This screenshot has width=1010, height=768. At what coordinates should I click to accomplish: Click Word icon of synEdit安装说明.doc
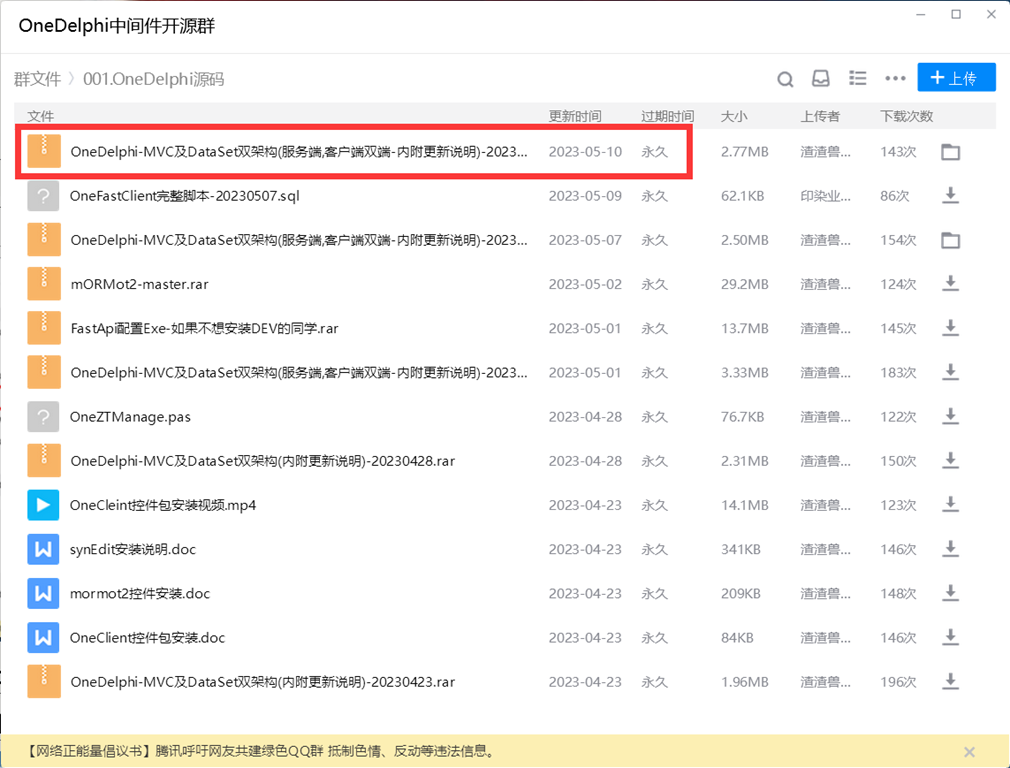(43, 550)
